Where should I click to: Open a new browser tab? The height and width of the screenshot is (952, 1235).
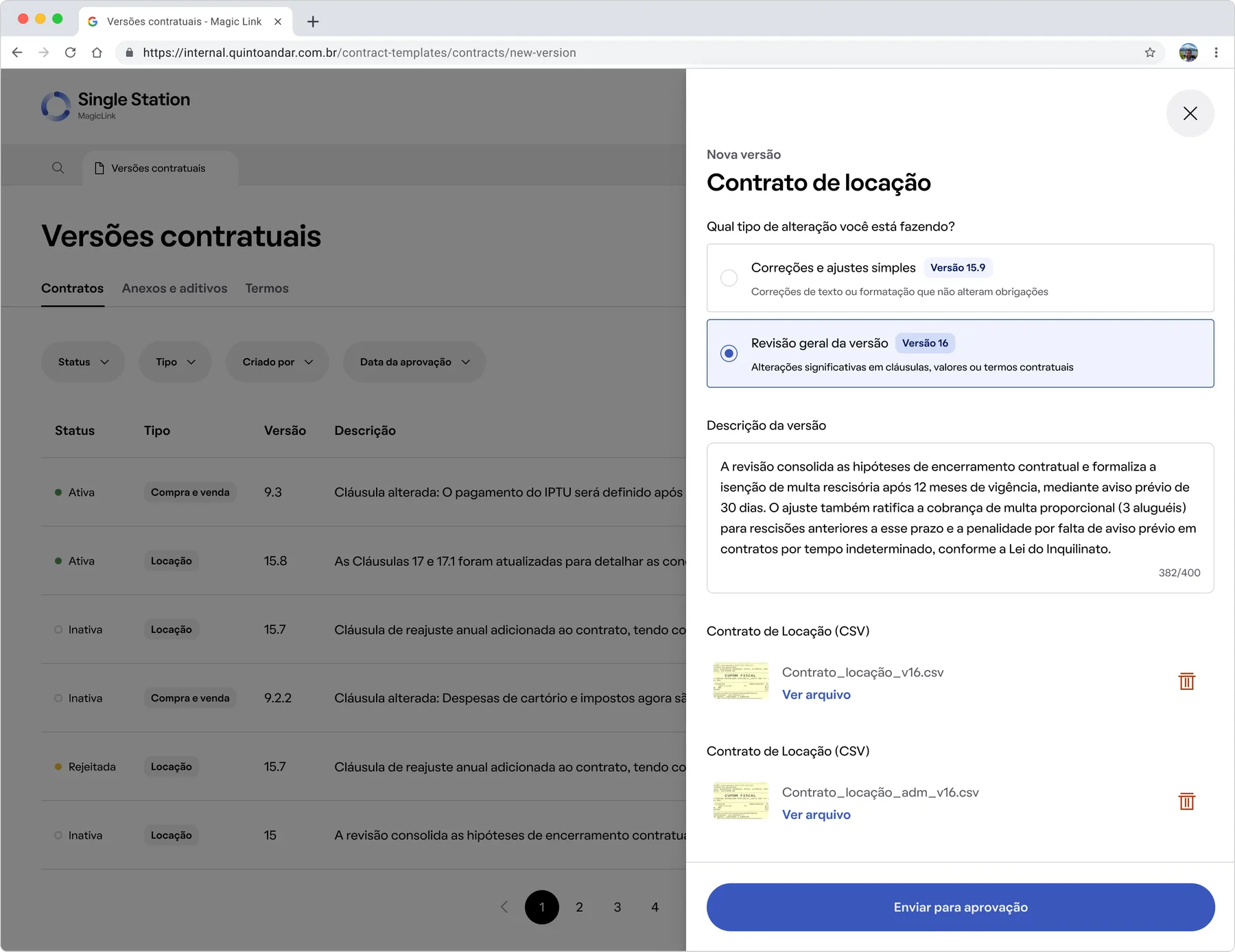tap(313, 21)
